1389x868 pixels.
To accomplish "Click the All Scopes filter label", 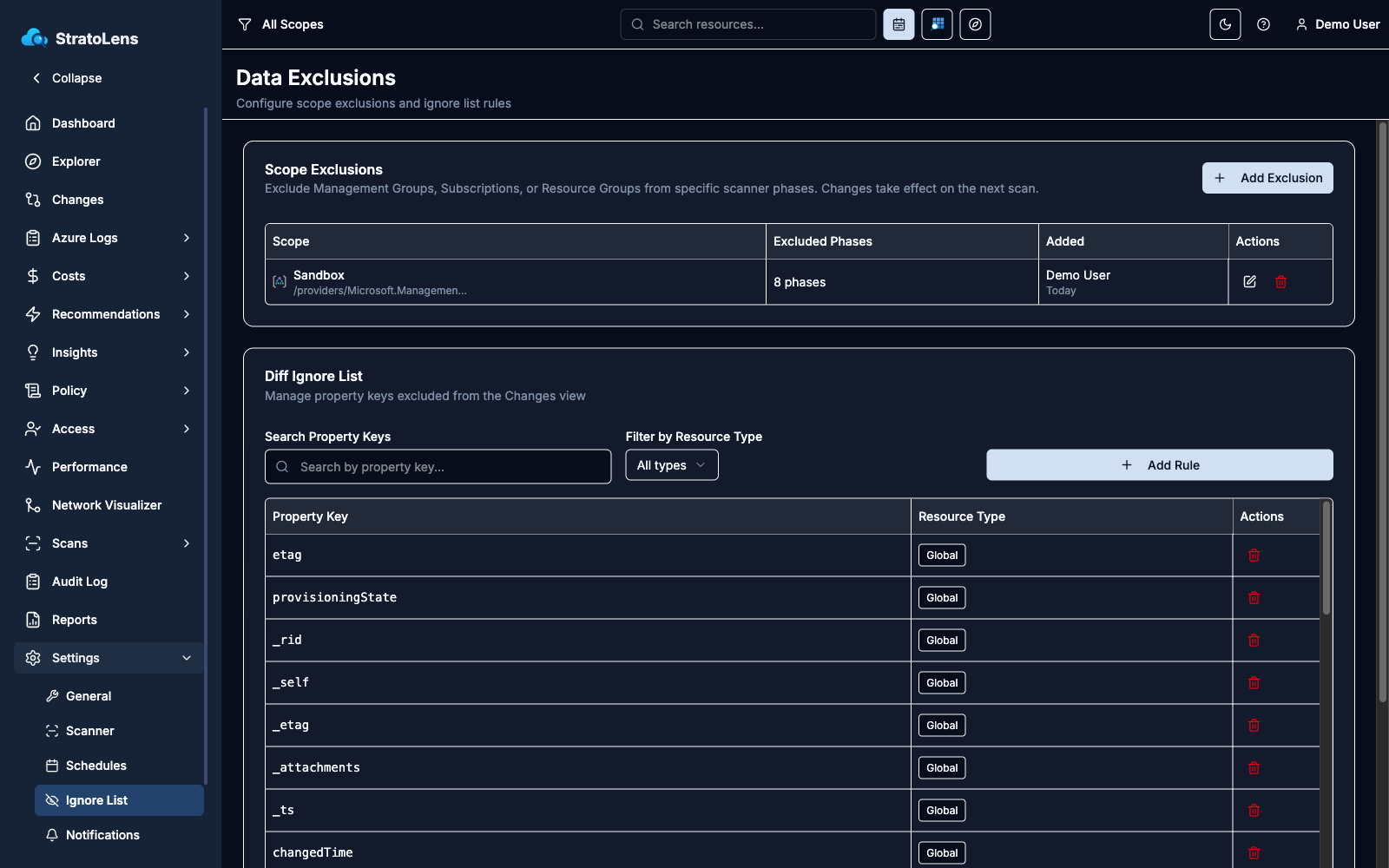I will pos(293,24).
